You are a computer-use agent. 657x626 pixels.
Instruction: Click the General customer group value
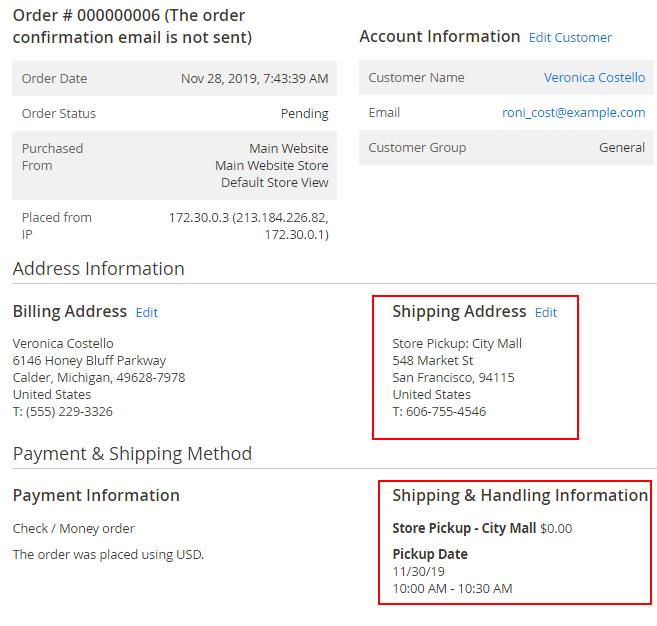pyautogui.click(x=621, y=148)
